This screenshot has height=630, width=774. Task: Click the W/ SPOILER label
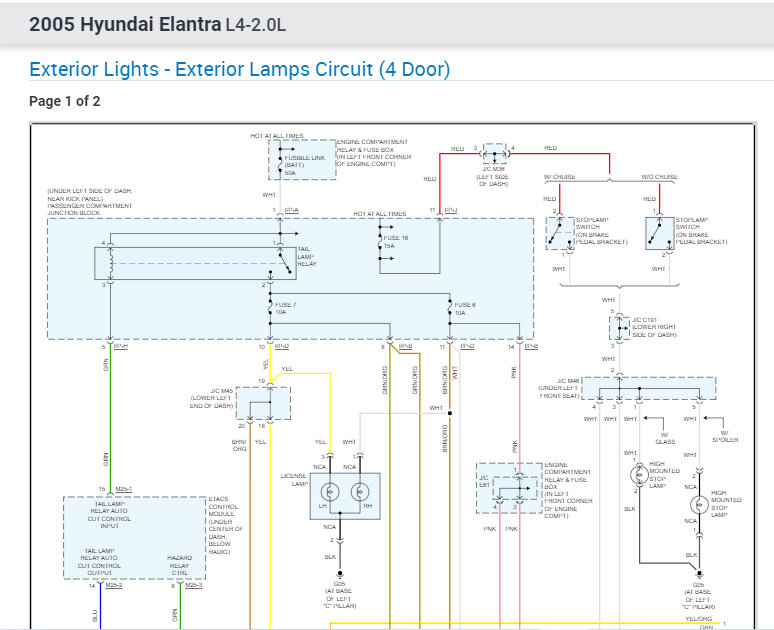725,436
